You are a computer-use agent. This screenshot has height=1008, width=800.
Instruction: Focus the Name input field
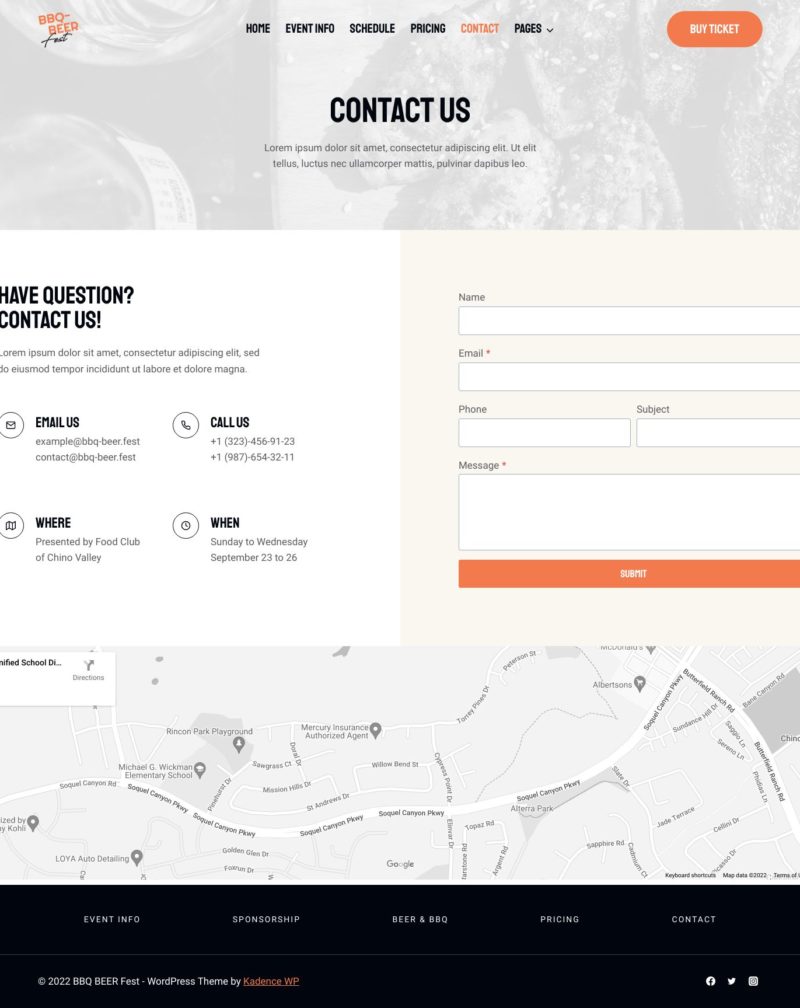tap(629, 321)
